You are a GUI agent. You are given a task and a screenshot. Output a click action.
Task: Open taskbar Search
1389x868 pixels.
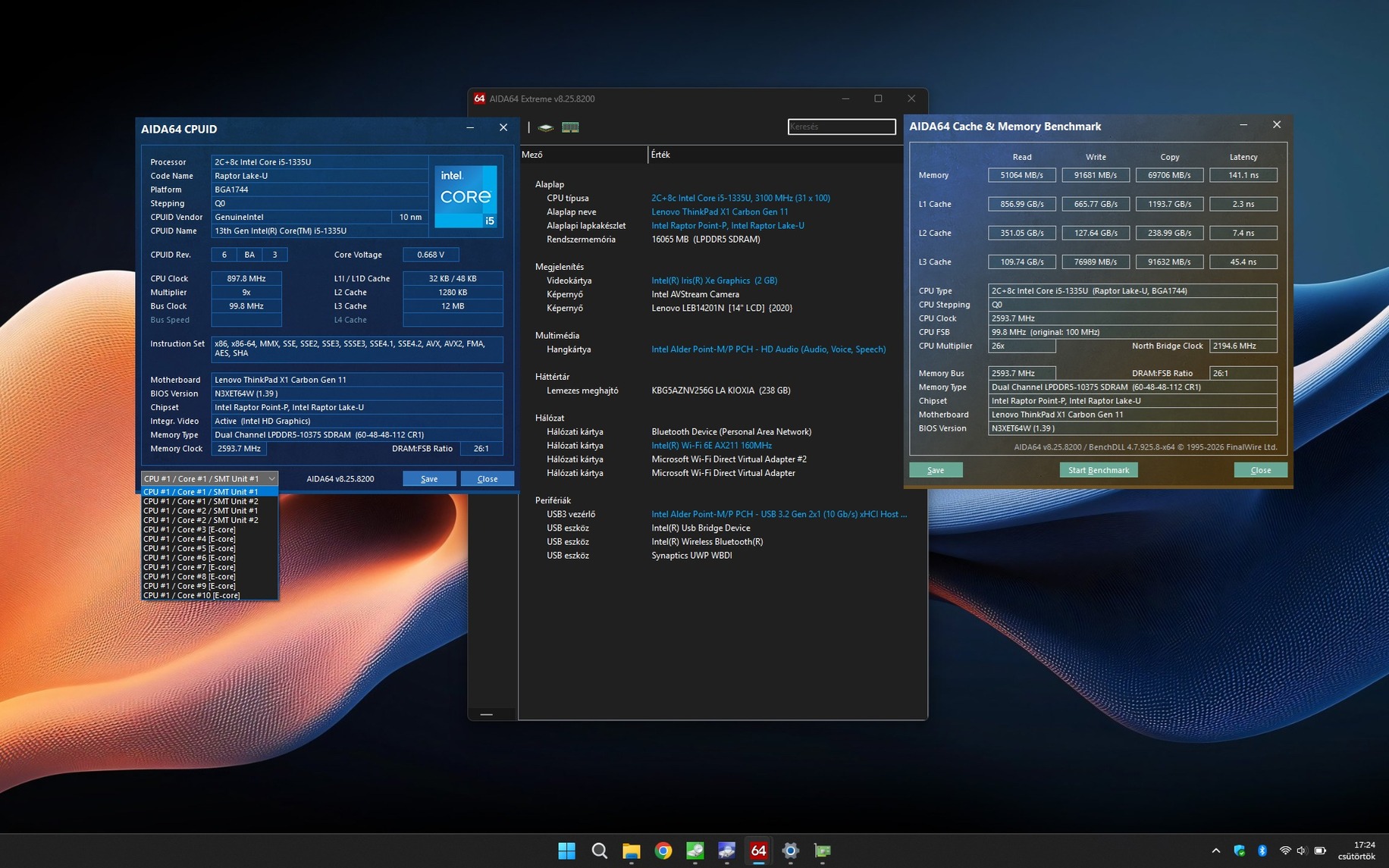tap(599, 851)
